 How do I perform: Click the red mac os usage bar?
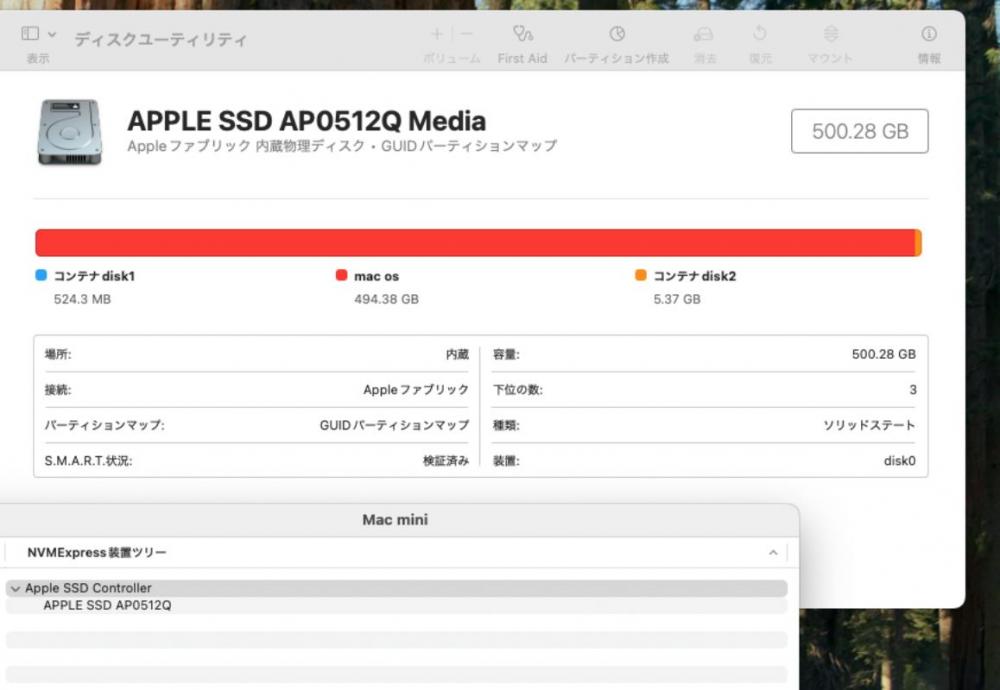475,243
